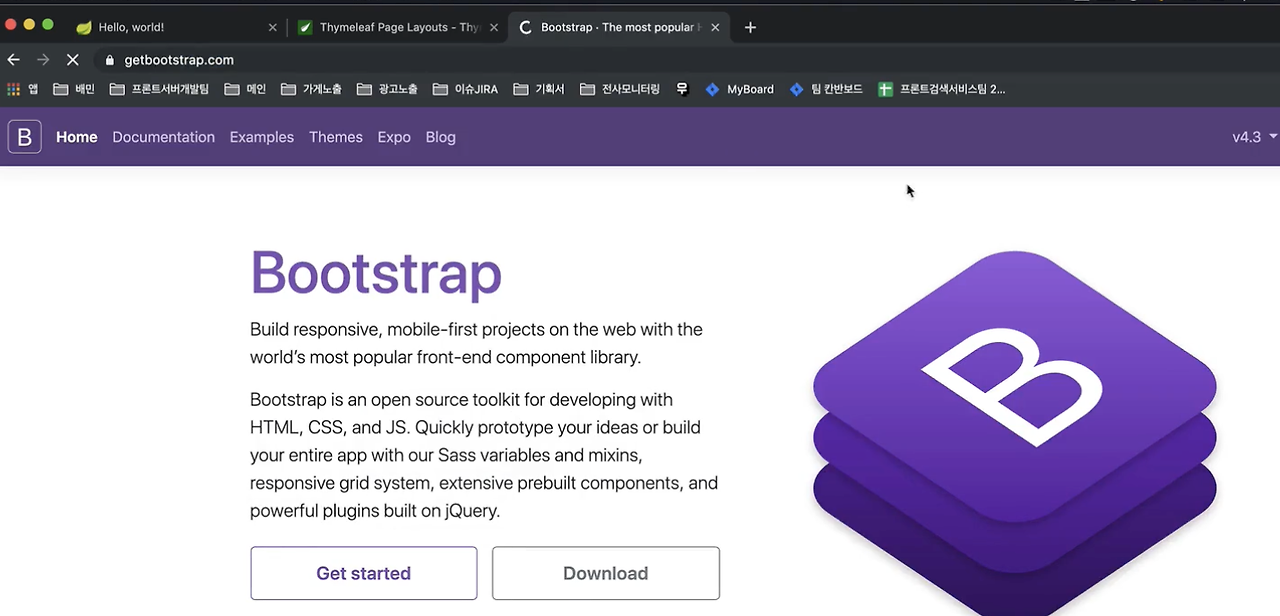Click the yellow minimize window button
Screen dimensions: 1280x616
tap(29, 24)
